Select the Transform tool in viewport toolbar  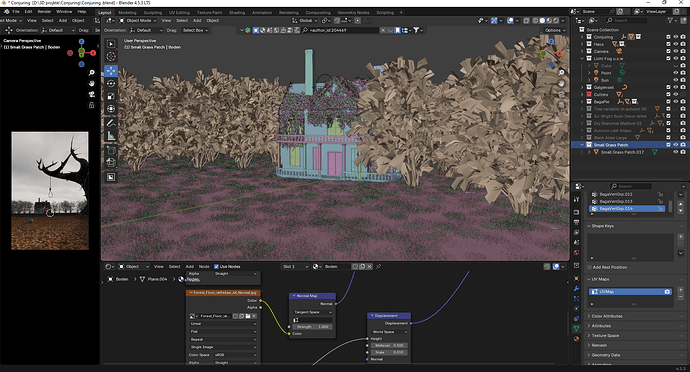point(111,109)
